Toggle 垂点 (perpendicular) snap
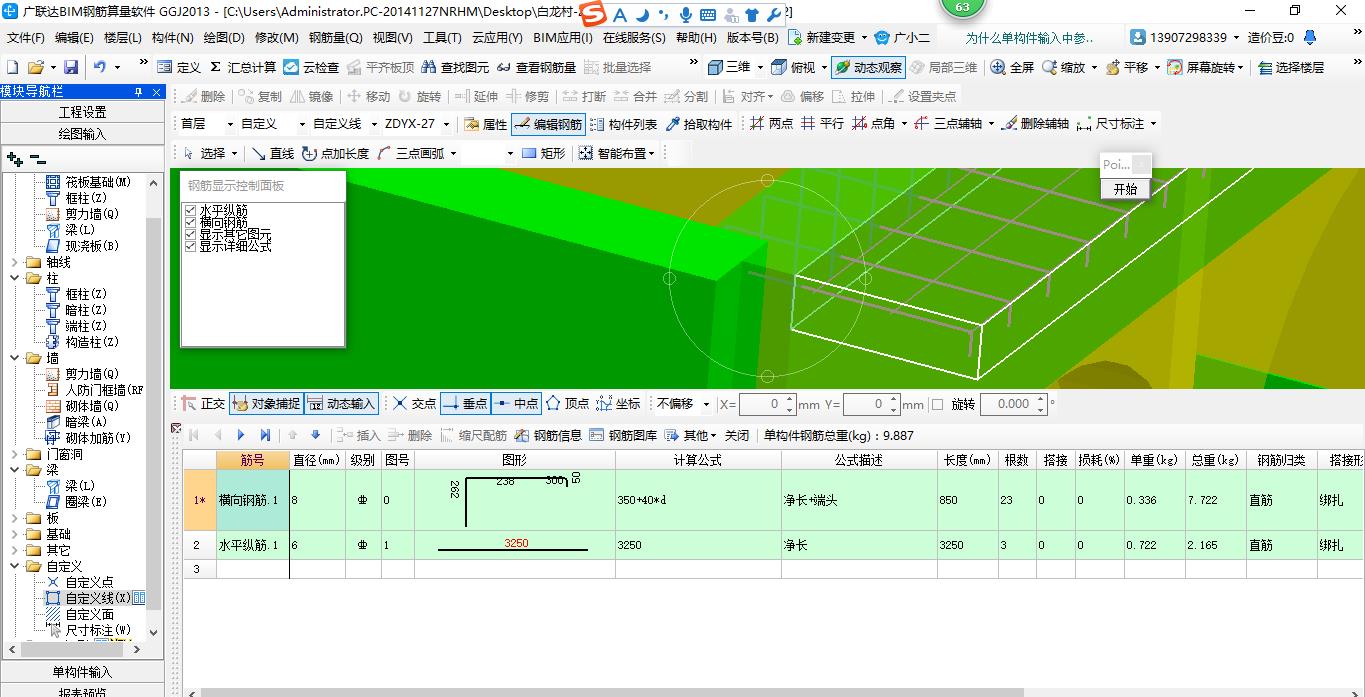 [465, 404]
